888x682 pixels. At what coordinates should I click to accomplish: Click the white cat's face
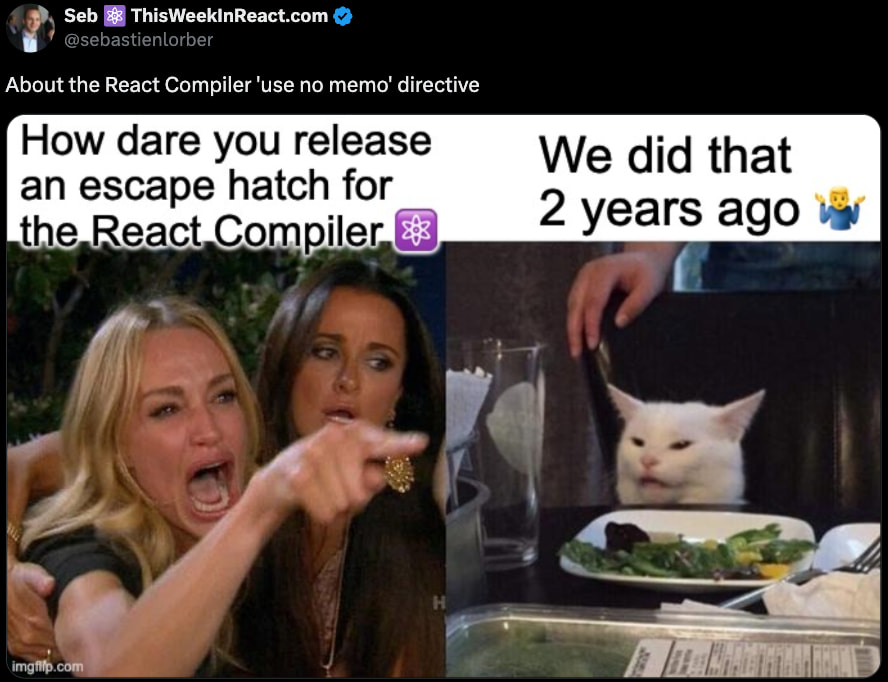point(680,449)
